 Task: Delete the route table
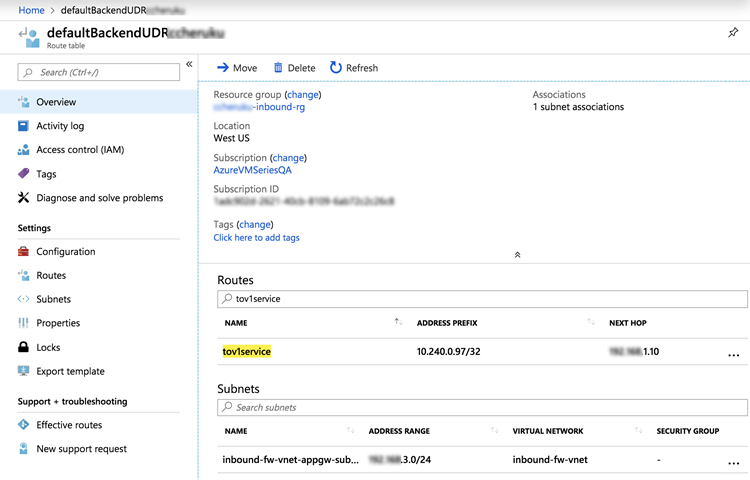click(294, 68)
